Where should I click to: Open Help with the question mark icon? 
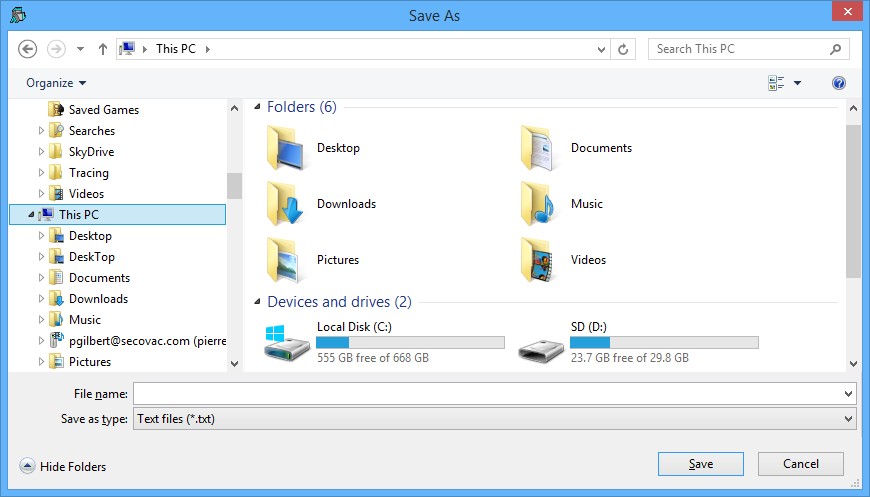pyautogui.click(x=839, y=83)
